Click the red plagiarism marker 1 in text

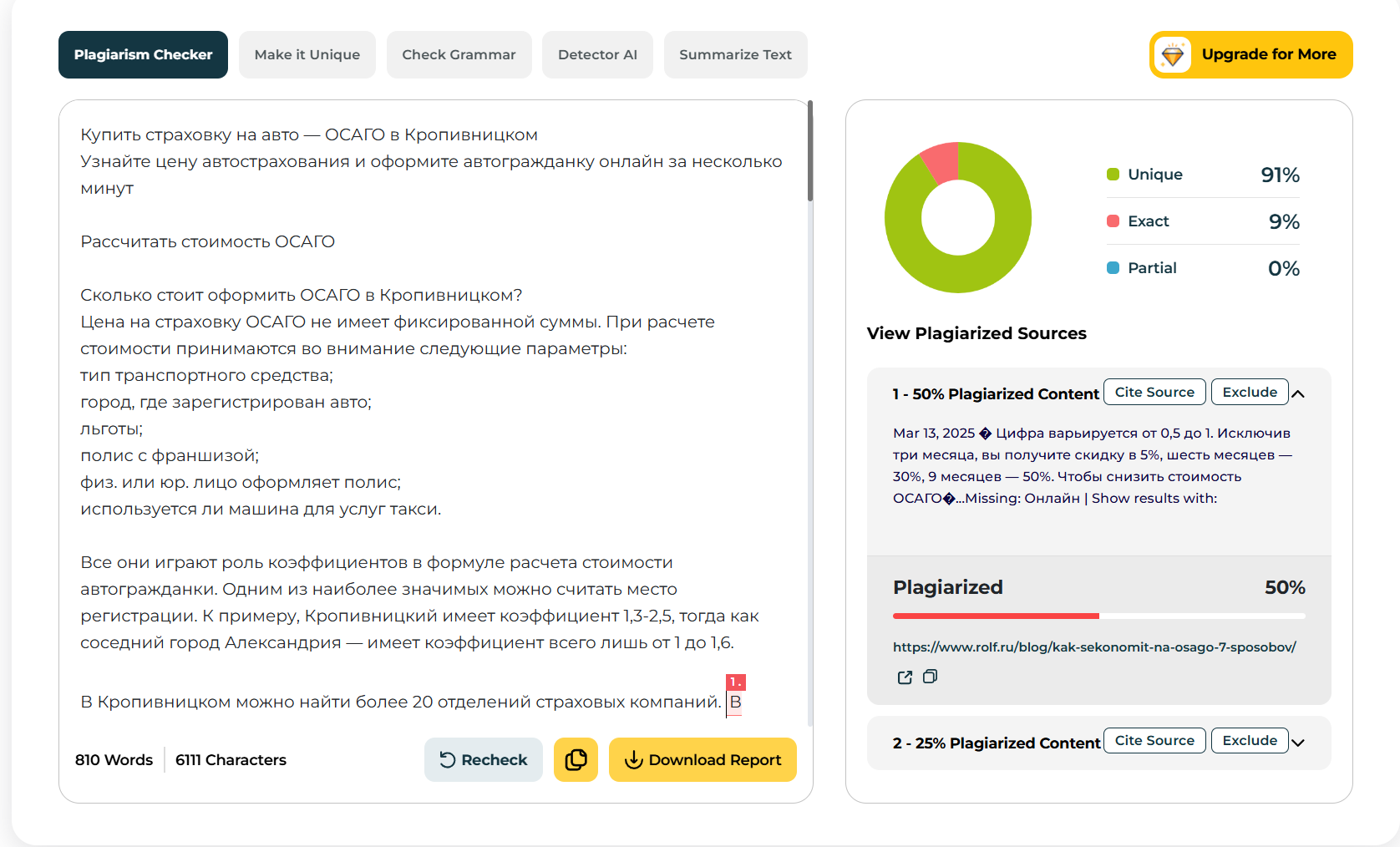point(735,682)
